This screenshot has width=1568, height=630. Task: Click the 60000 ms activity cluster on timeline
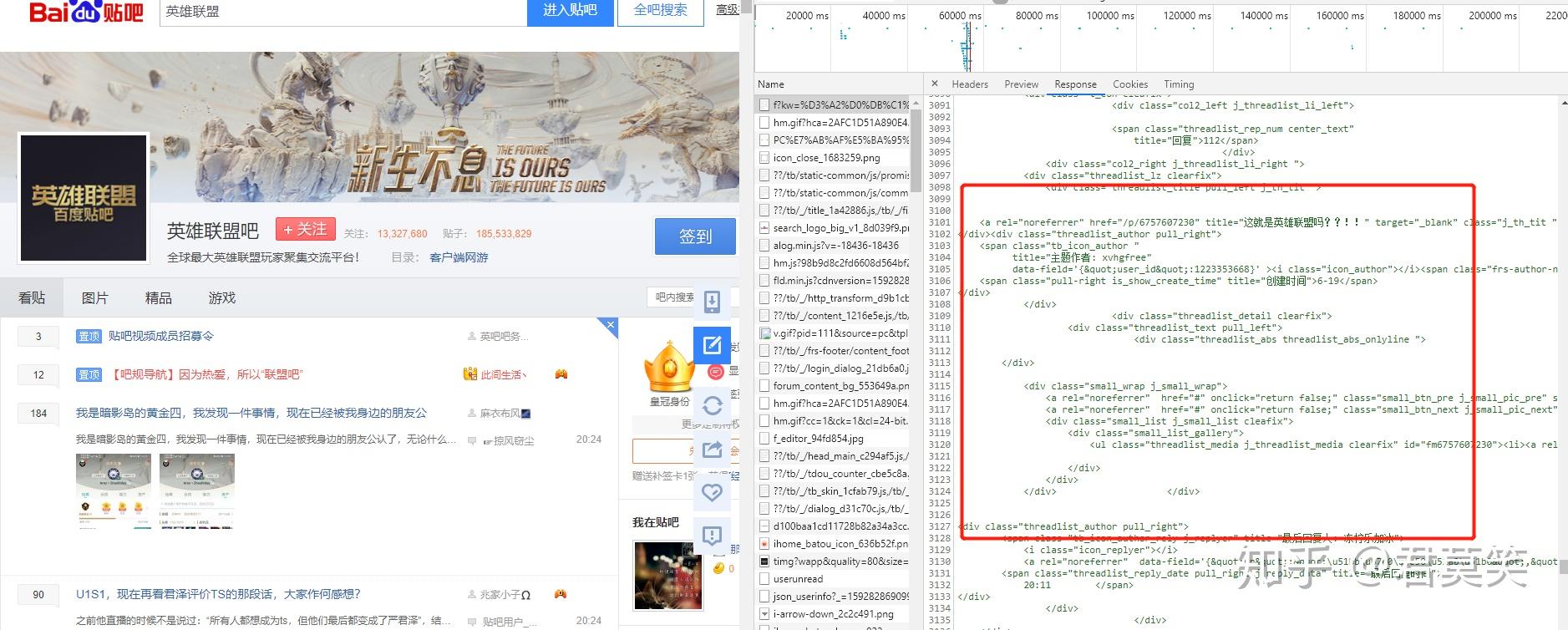tap(967, 48)
